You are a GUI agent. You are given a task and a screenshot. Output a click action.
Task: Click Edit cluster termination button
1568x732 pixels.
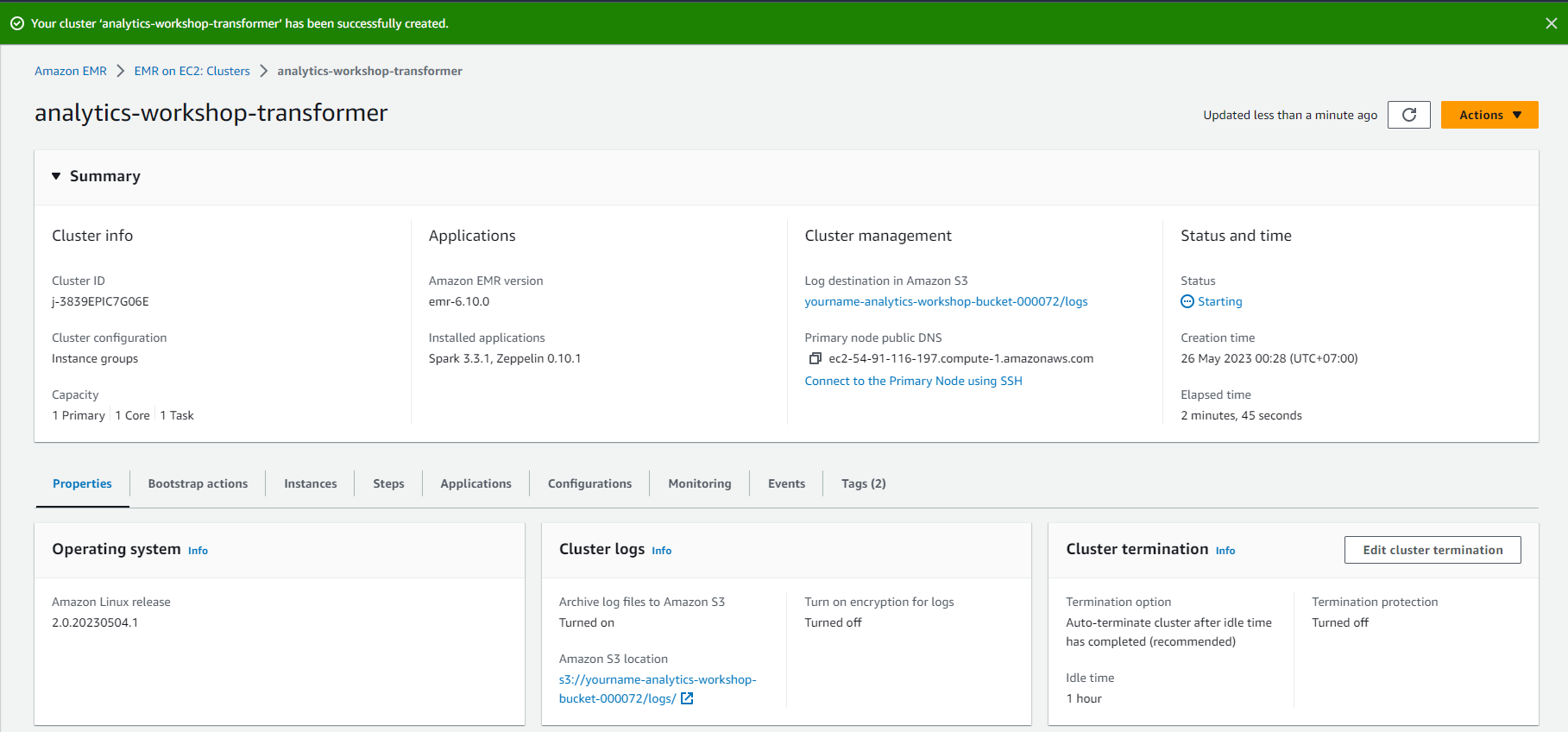(x=1433, y=550)
